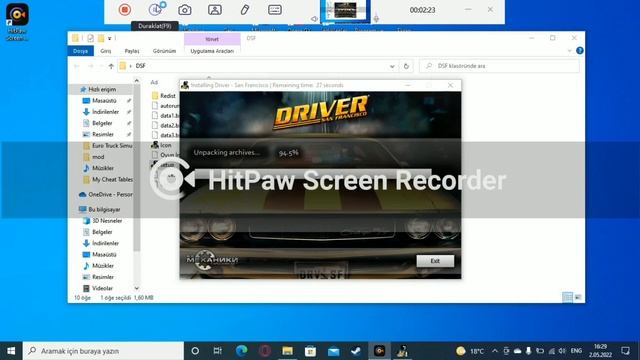This screenshot has width=640, height=360.
Task: Click the navigation pane scroll-down arrow
Action: click(x=137, y=288)
